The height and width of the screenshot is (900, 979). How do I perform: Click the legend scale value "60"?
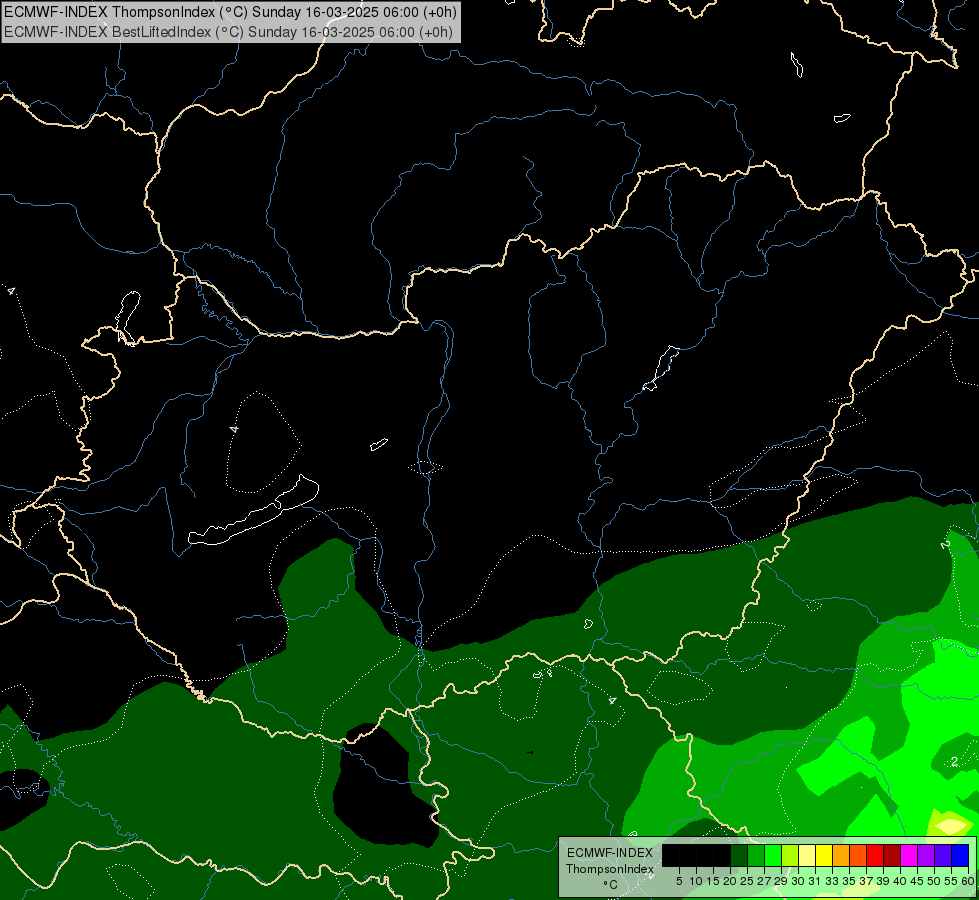pos(968,881)
